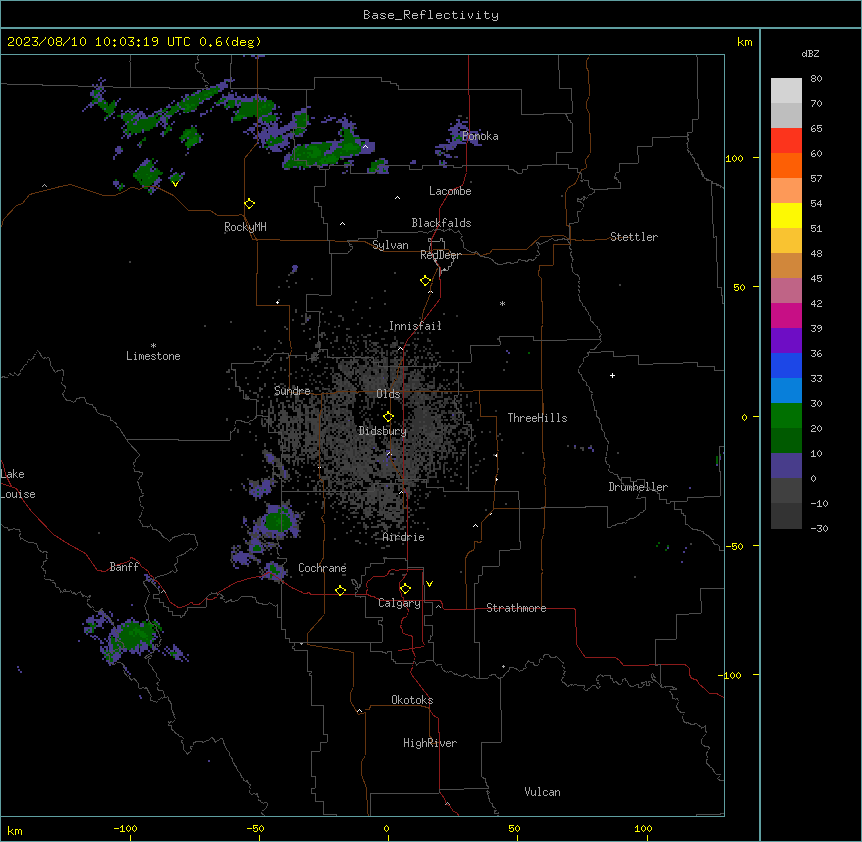Select the yellow diamond marker above Calgary label

click(405, 589)
